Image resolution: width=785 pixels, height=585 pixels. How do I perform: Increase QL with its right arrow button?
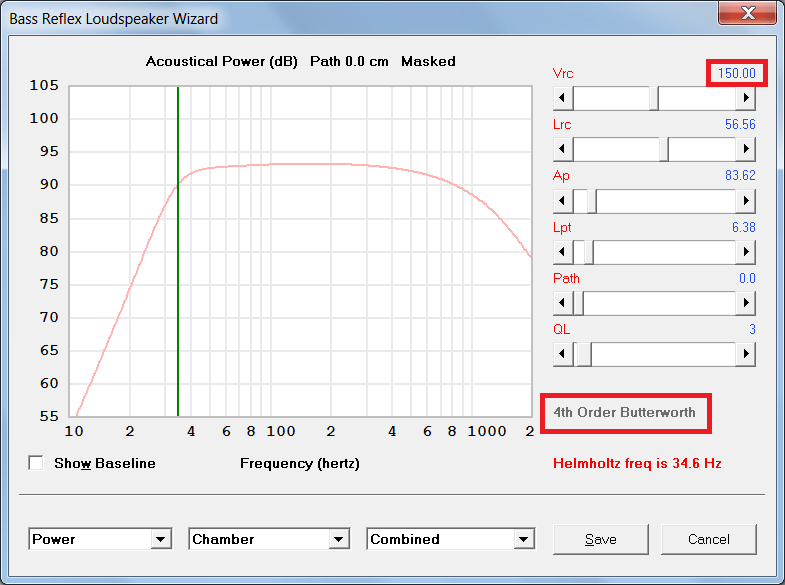(x=746, y=354)
